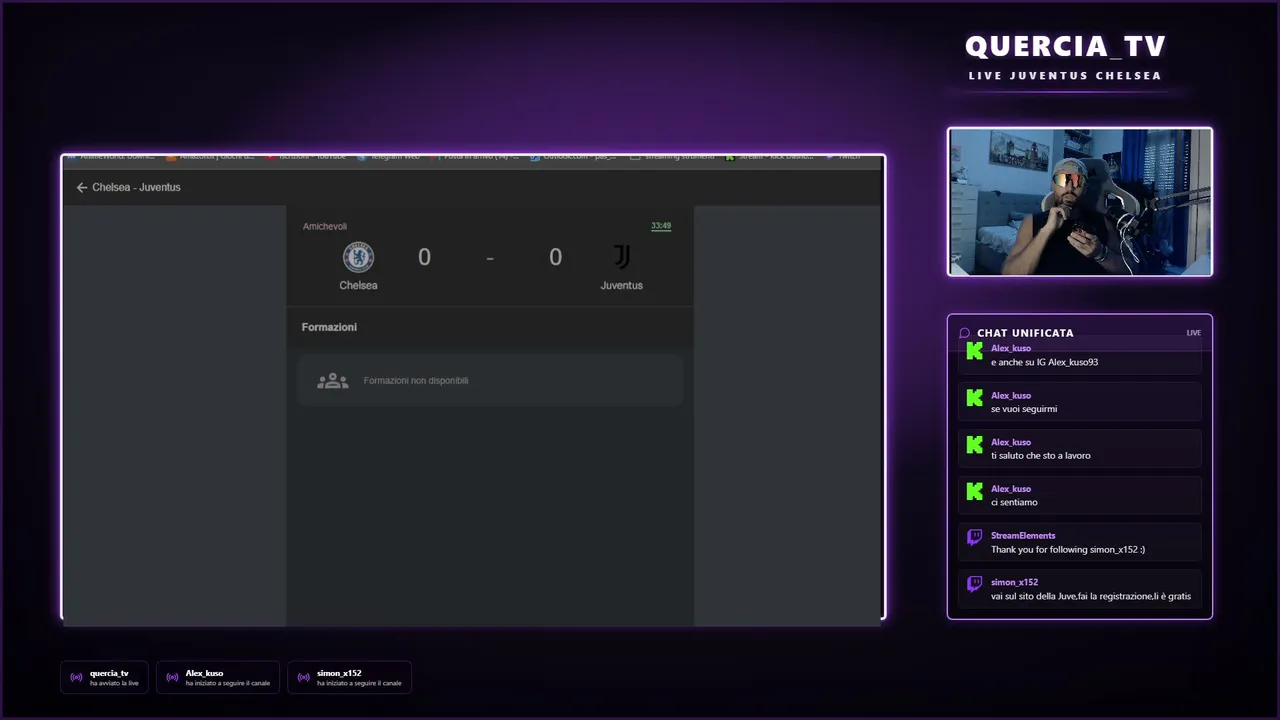This screenshot has width=1280, height=720.
Task: Click the "Amichevoli" competition label
Action: (325, 227)
